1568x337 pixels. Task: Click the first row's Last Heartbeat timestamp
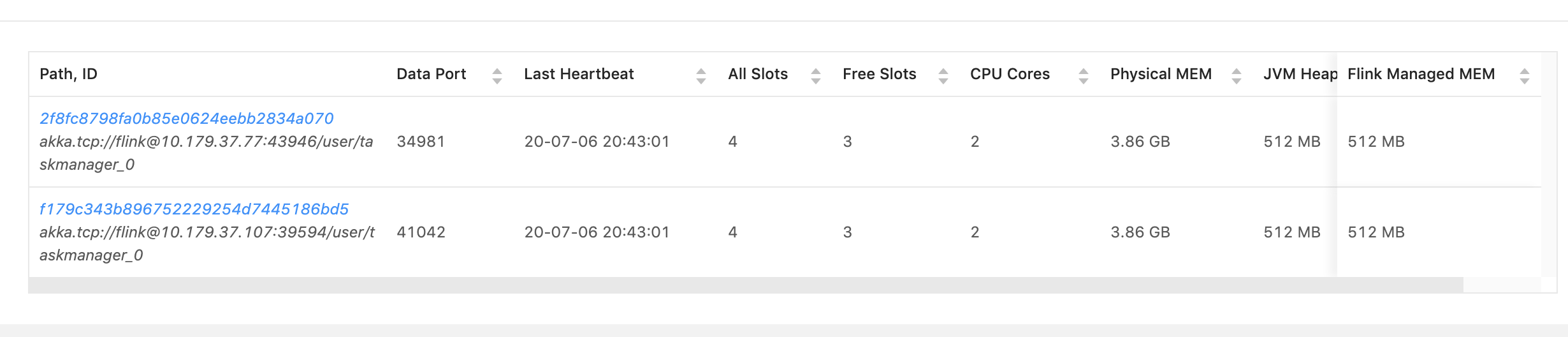[597, 142]
